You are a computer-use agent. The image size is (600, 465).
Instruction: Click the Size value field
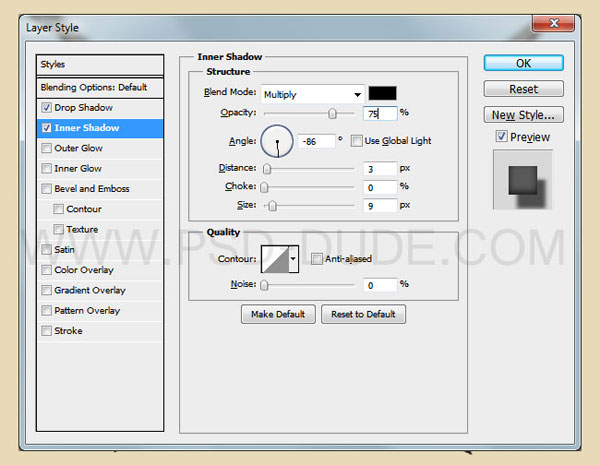point(380,206)
